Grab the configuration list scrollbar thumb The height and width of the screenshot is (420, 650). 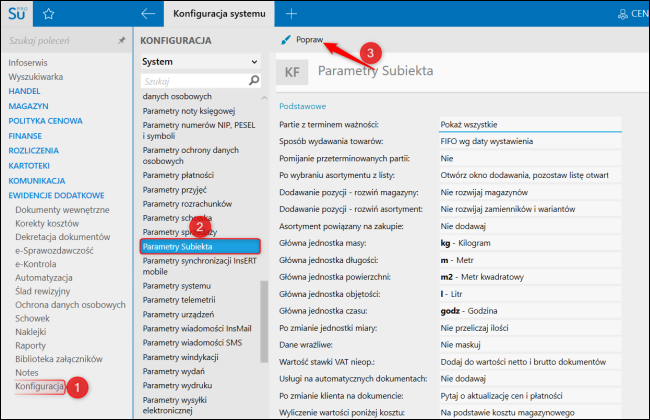click(x=264, y=322)
